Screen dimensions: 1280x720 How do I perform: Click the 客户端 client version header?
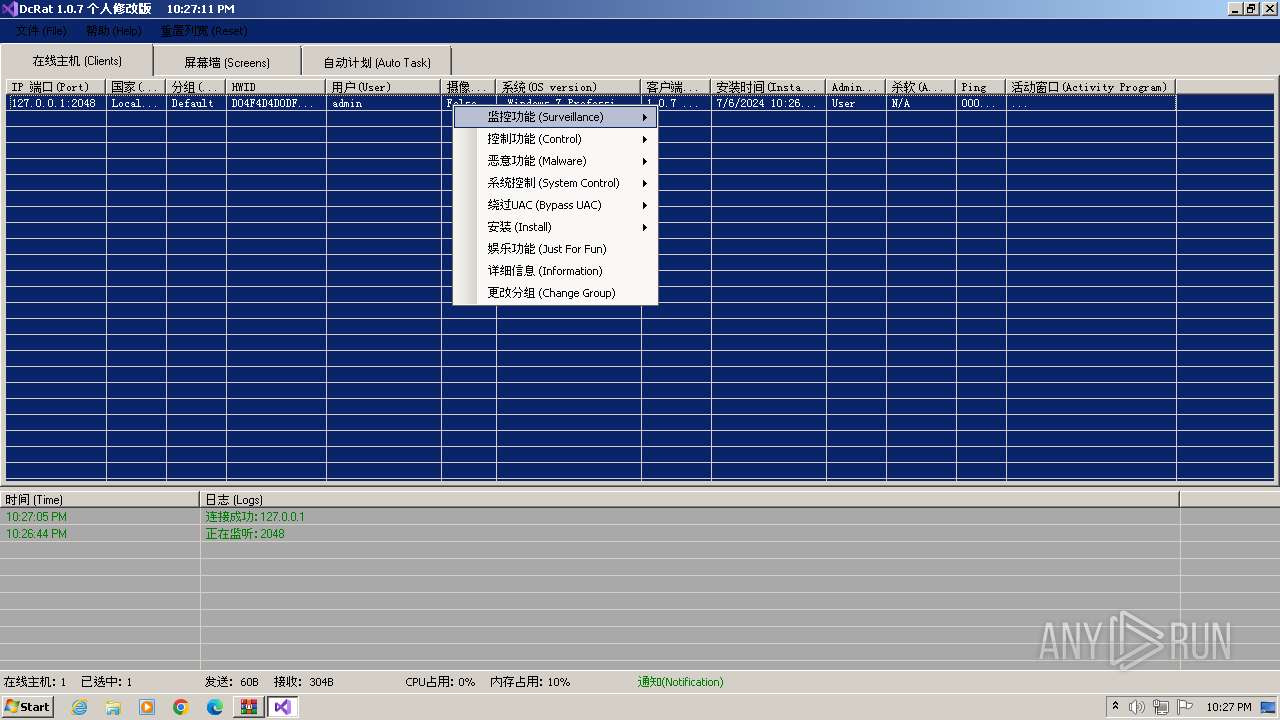(676, 87)
